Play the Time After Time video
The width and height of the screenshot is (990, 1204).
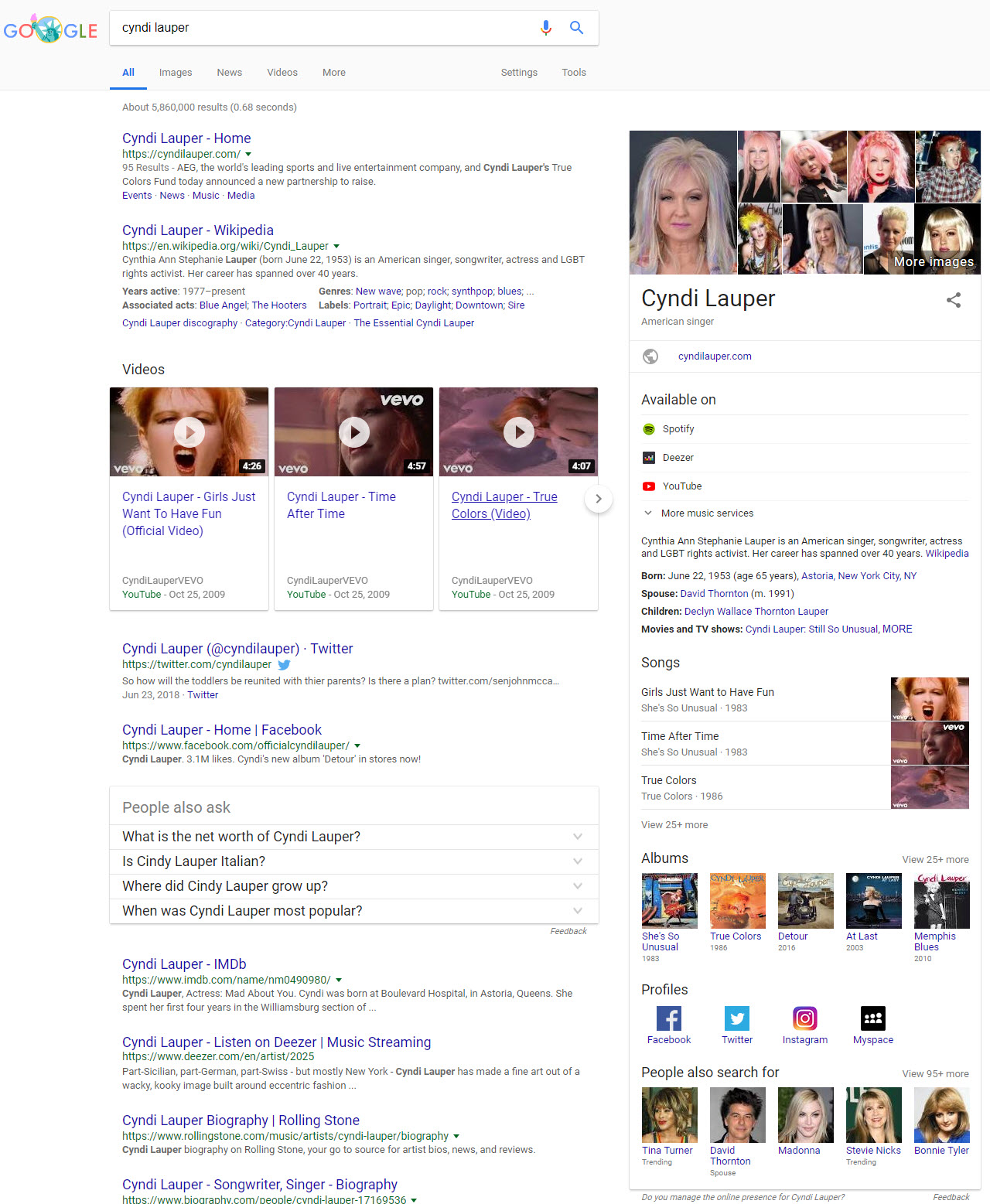pos(354,431)
